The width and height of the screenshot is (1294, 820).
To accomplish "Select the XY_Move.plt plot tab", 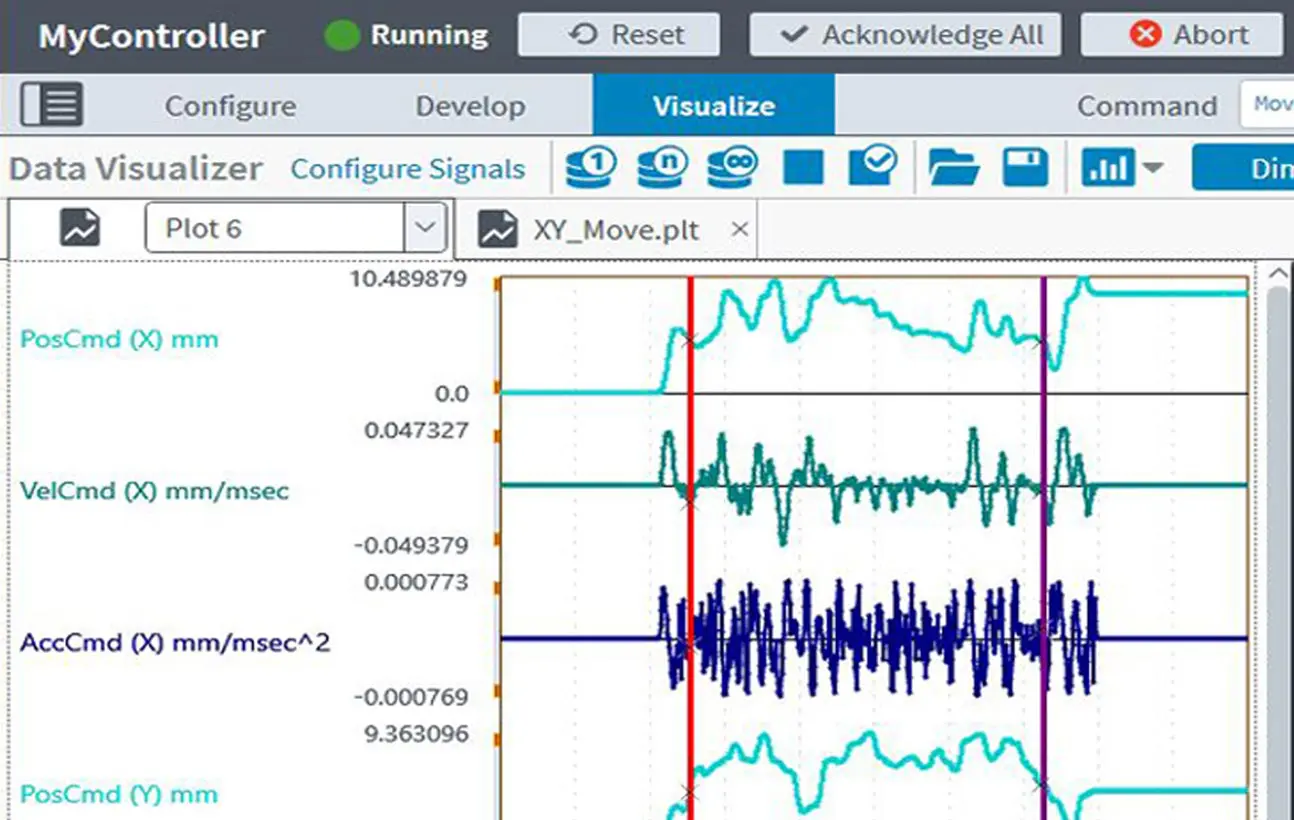I will (x=615, y=230).
